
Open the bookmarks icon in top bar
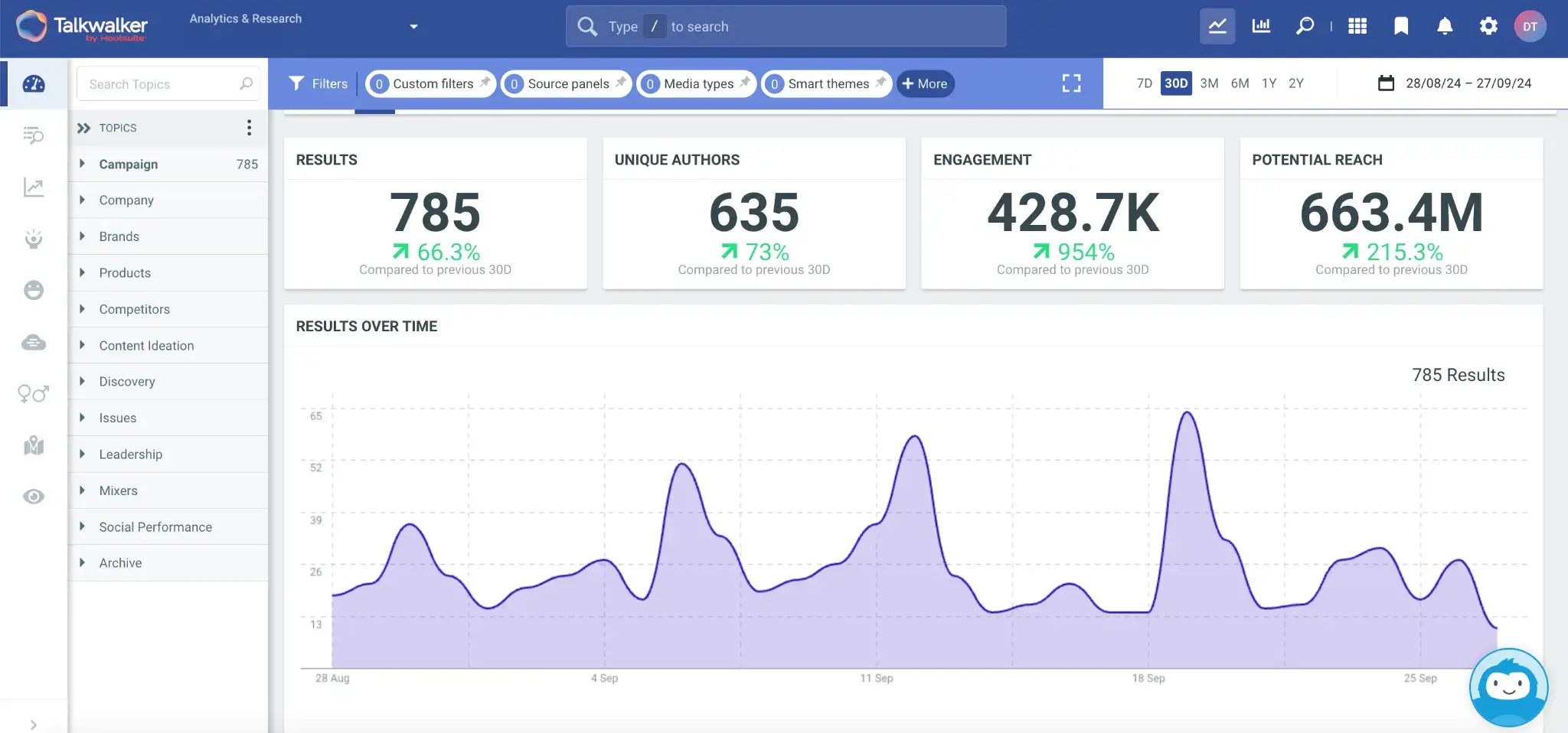pos(1401,27)
